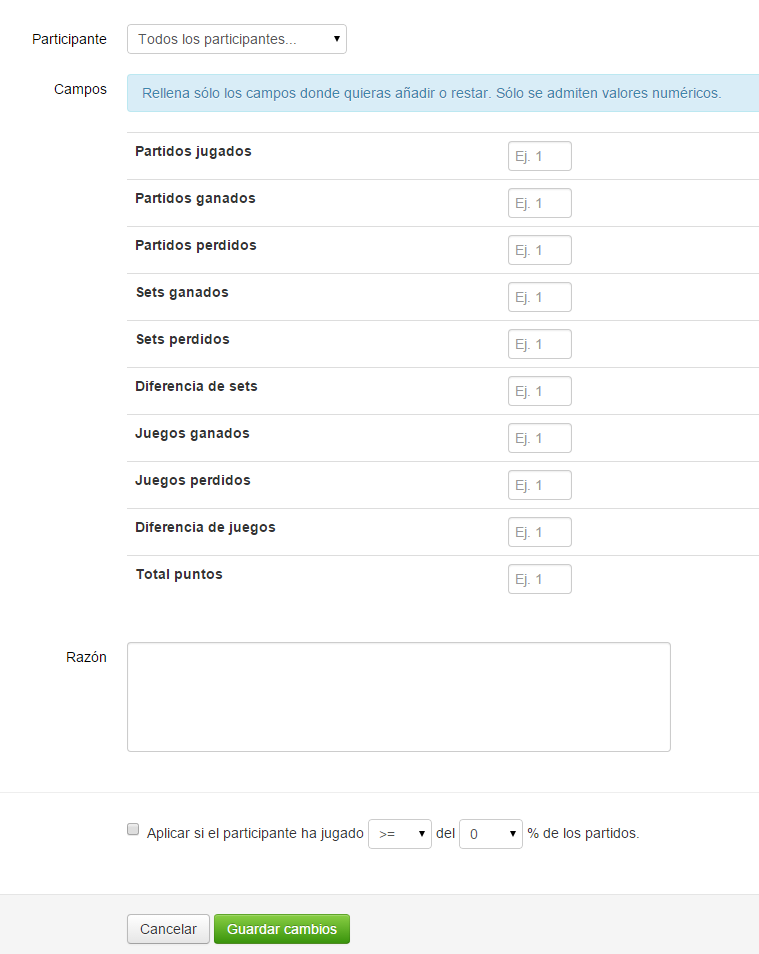The image size is (759, 954).
Task: Focus the Partidos ganados input field
Action: (x=540, y=203)
